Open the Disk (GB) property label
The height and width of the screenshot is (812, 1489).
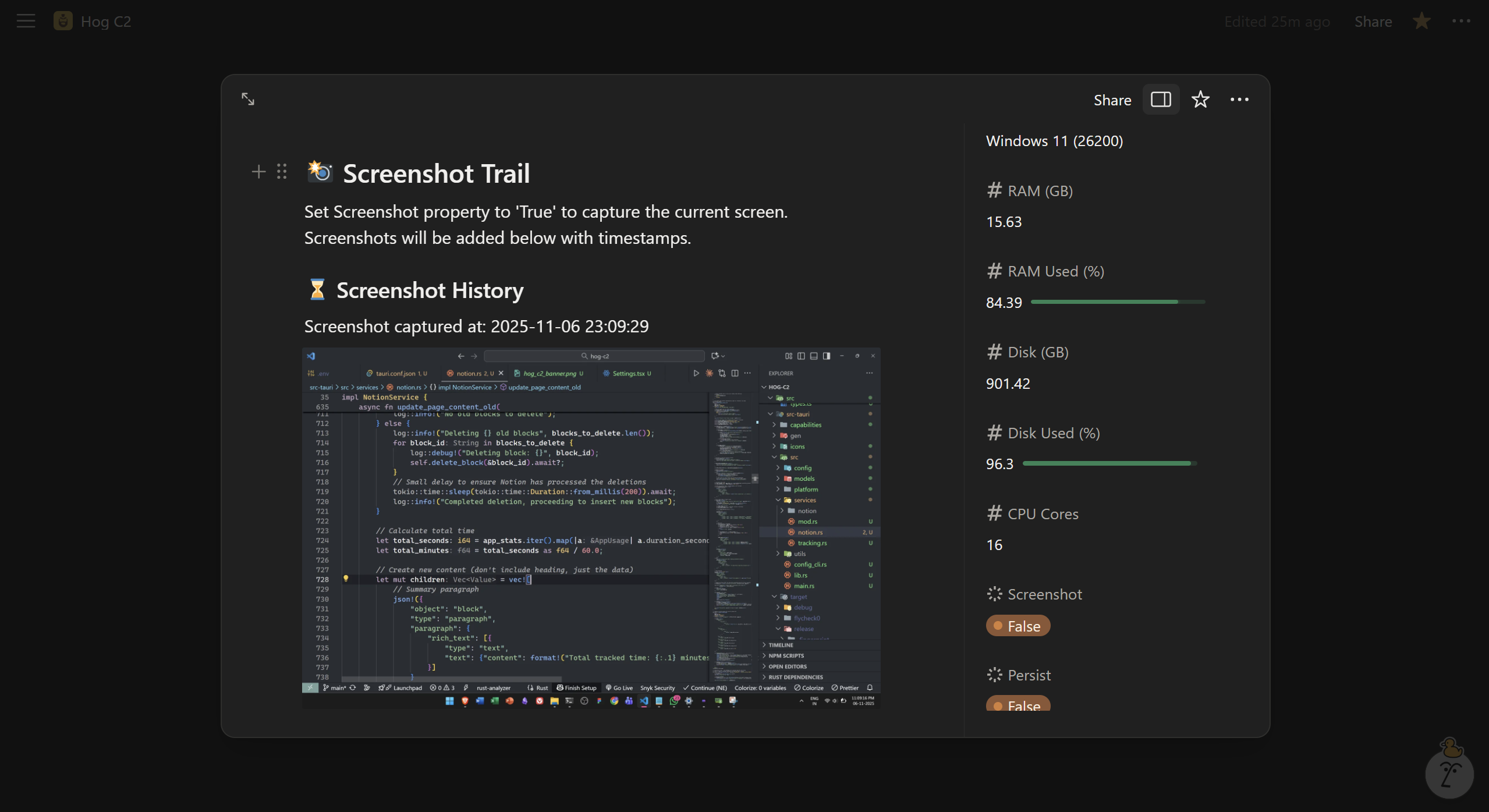[x=1038, y=352]
